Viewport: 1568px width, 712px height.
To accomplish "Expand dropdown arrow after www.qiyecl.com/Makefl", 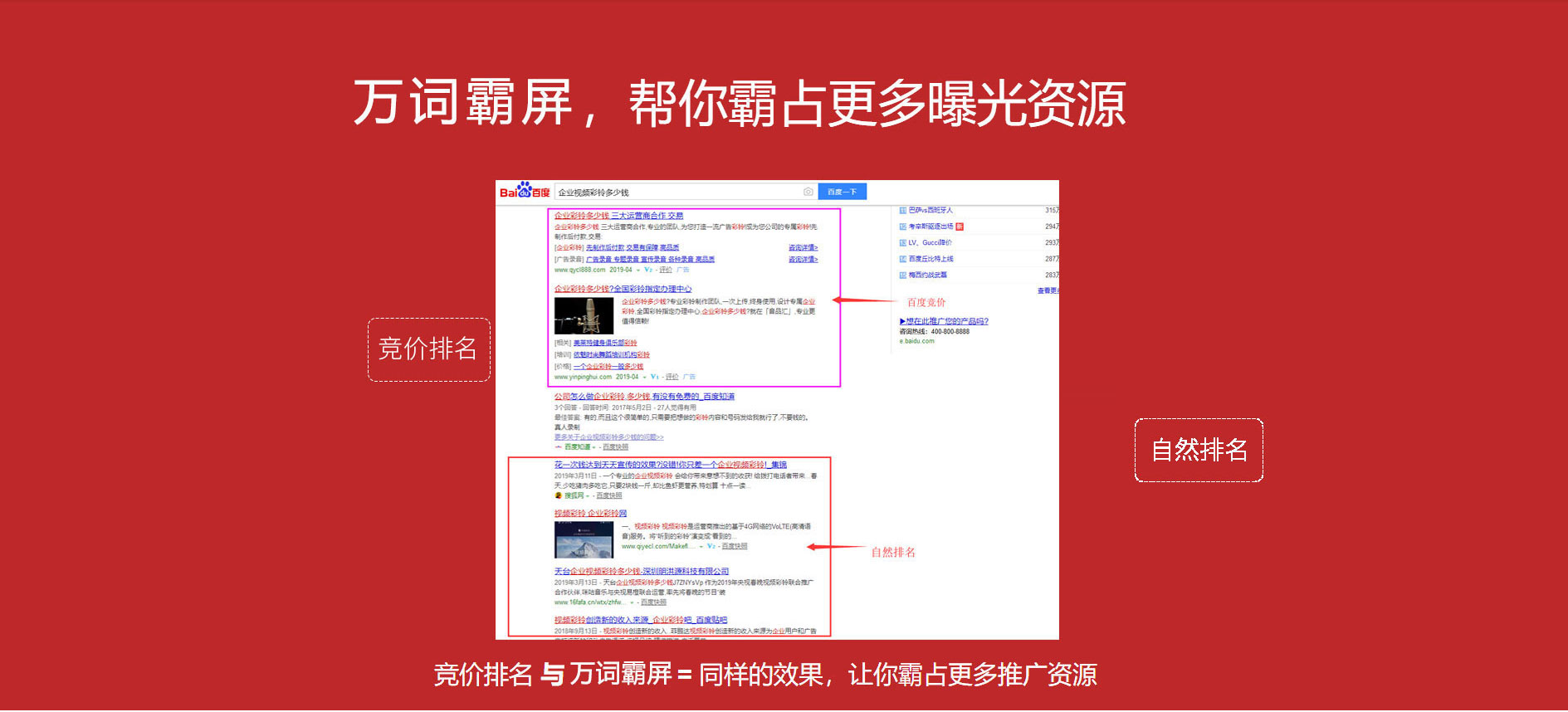I will [701, 547].
